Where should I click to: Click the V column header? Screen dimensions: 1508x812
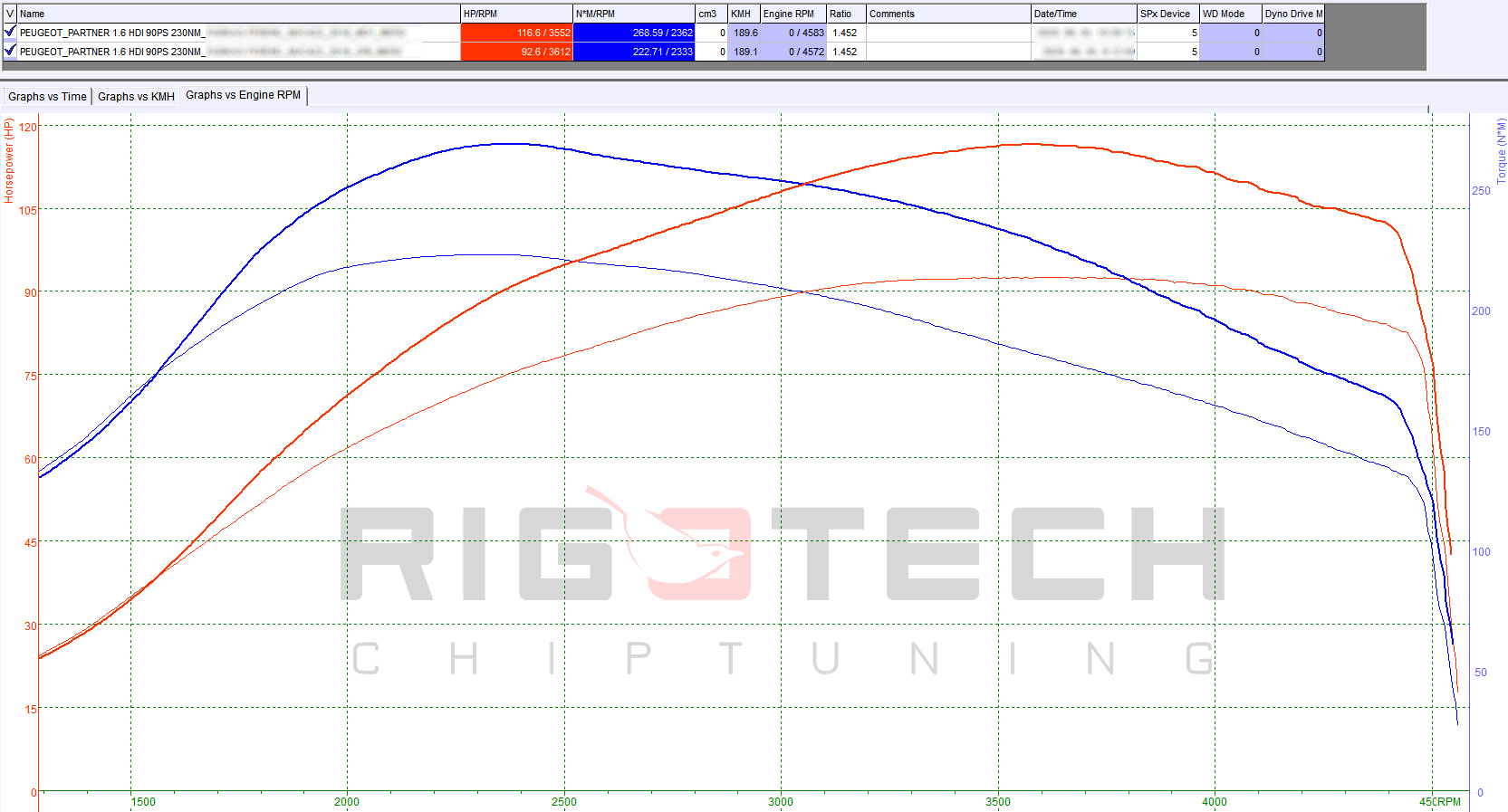[x=11, y=14]
